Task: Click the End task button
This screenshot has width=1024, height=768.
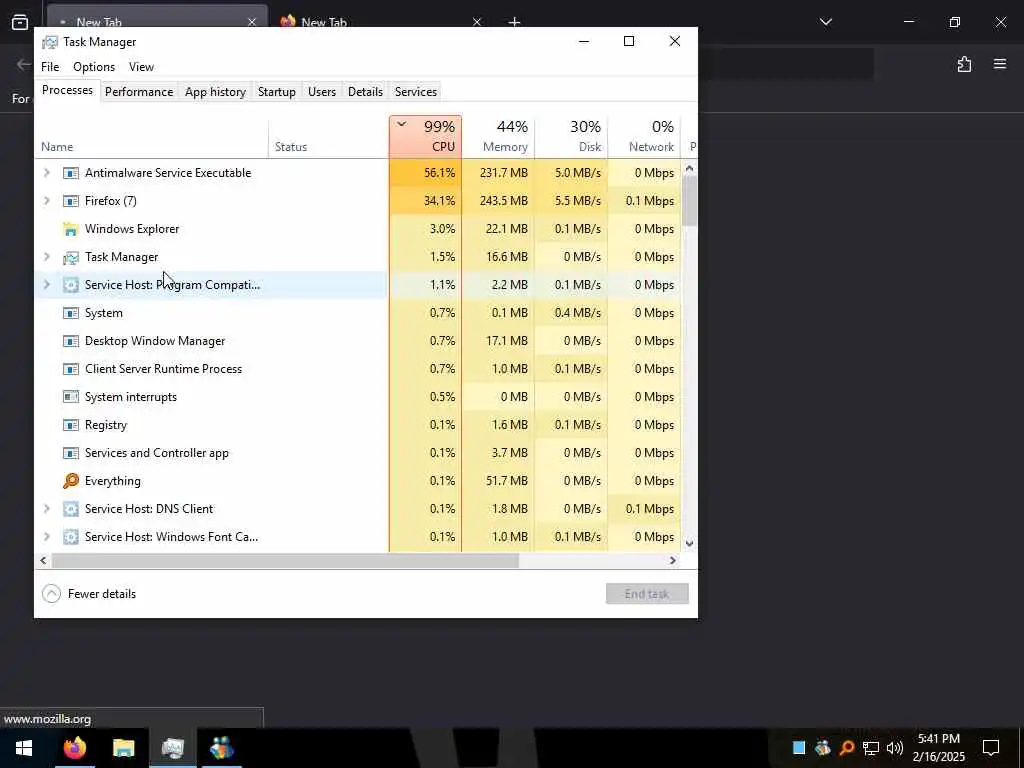Action: 647,594
